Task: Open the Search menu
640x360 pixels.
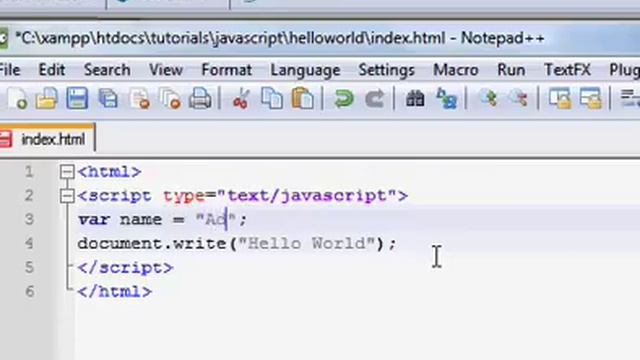Action: (x=107, y=70)
